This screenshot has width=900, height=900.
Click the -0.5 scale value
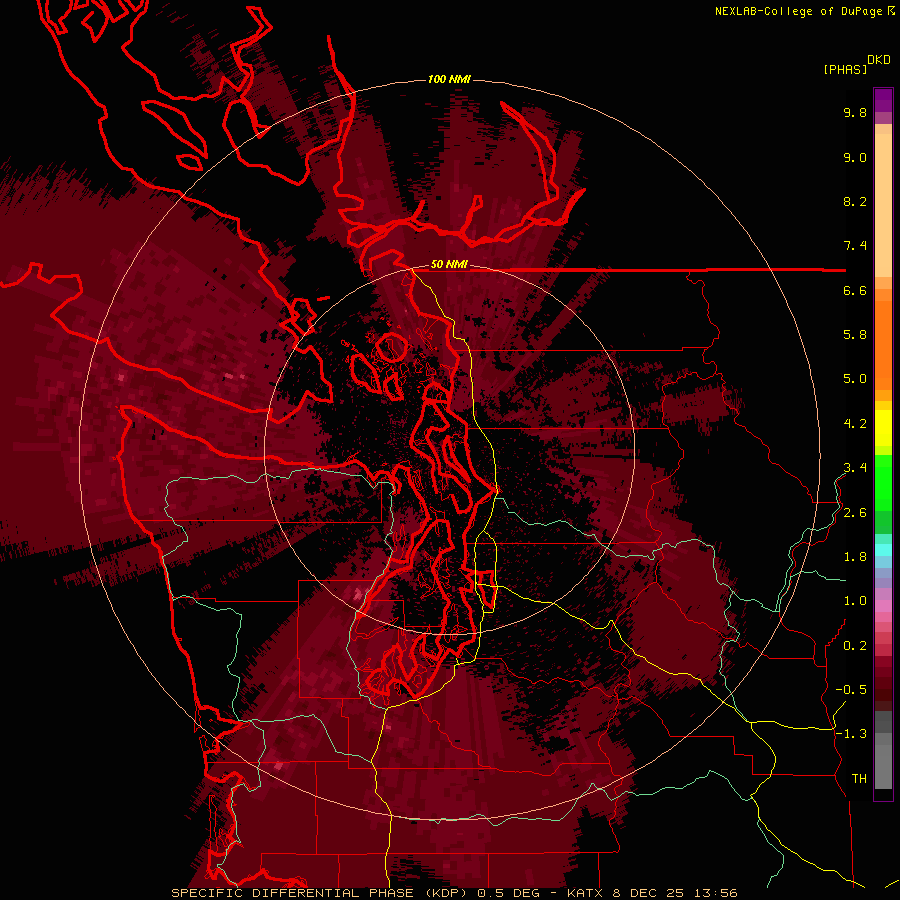pos(851,689)
